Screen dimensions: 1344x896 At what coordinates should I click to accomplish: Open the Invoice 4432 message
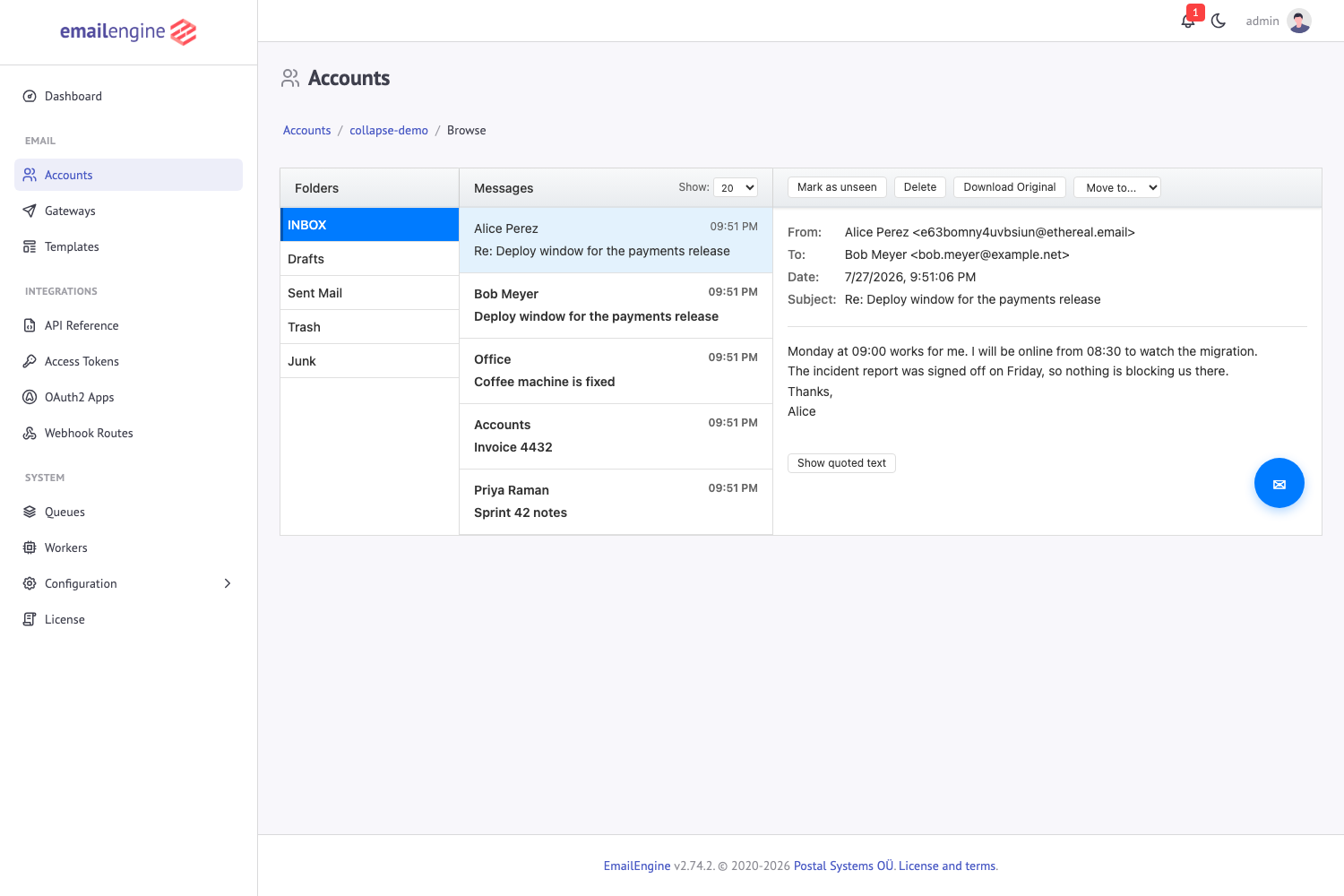coord(616,436)
